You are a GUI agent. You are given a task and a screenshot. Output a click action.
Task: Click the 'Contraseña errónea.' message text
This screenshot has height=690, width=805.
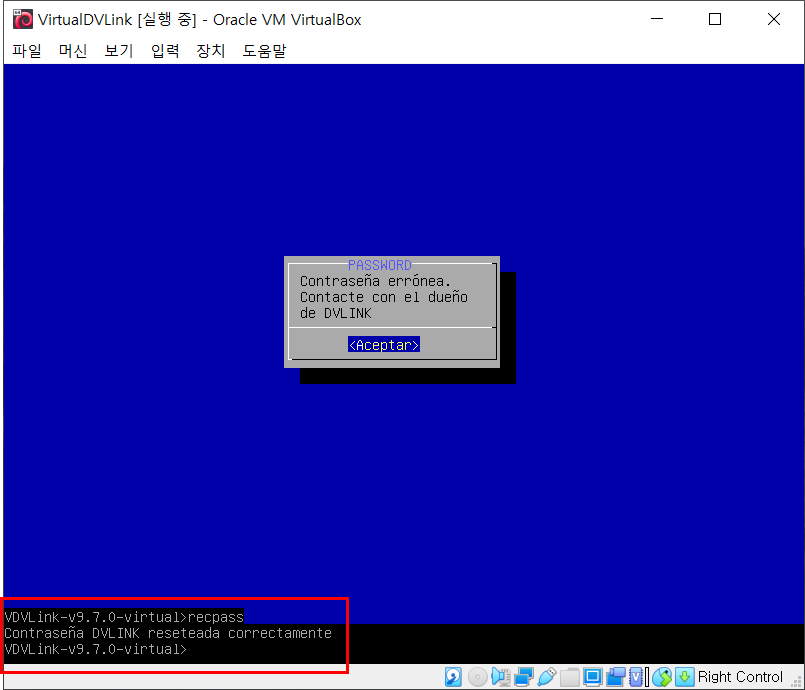pos(375,281)
